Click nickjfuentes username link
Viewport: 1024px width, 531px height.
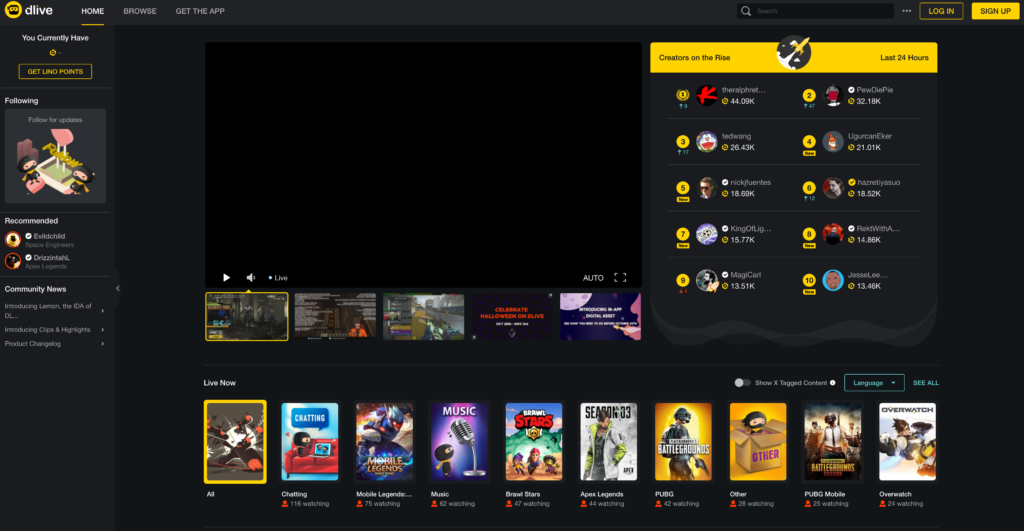(750, 183)
